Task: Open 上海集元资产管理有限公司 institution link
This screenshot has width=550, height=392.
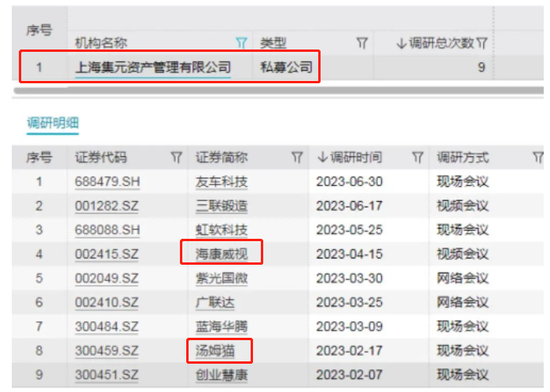Action: click(153, 67)
